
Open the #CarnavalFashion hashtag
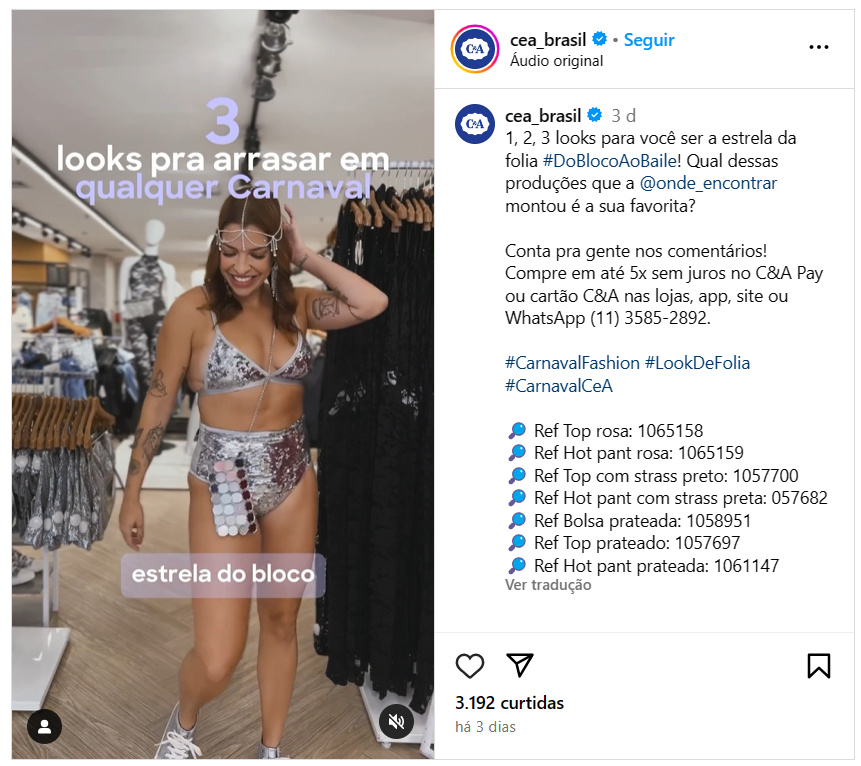[572, 363]
